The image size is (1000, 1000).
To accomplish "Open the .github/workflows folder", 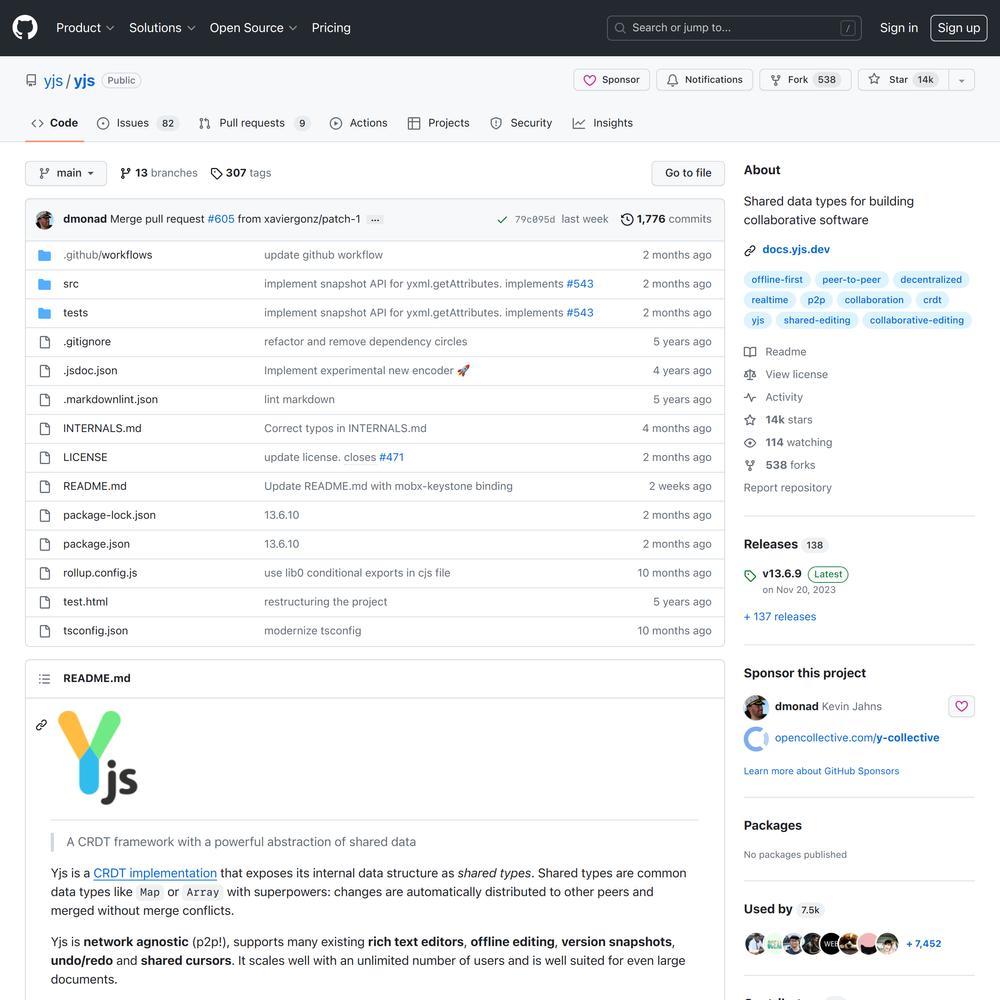I will [x=107, y=255].
